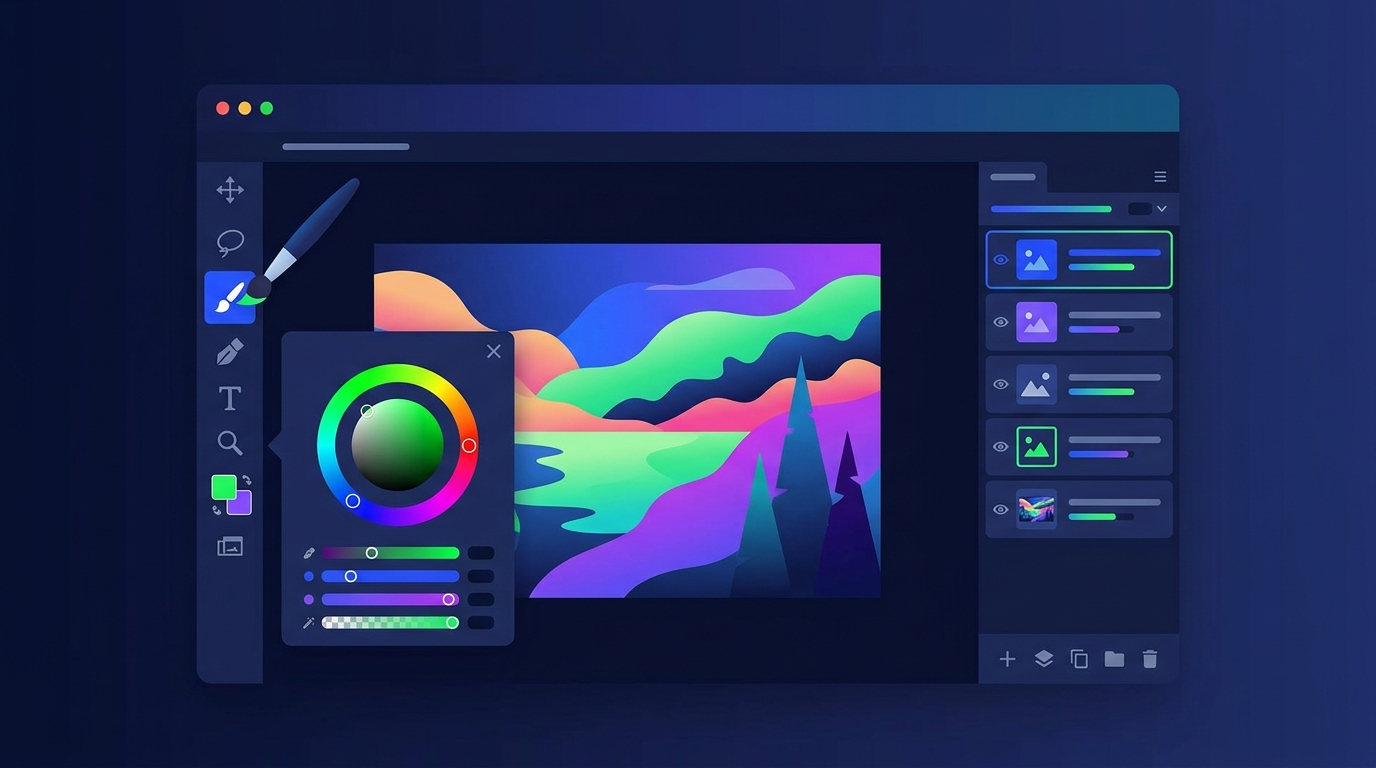Viewport: 1376px width, 768px height.
Task: Hide the layer with the aurora photo thumbnail
Action: 1001,509
